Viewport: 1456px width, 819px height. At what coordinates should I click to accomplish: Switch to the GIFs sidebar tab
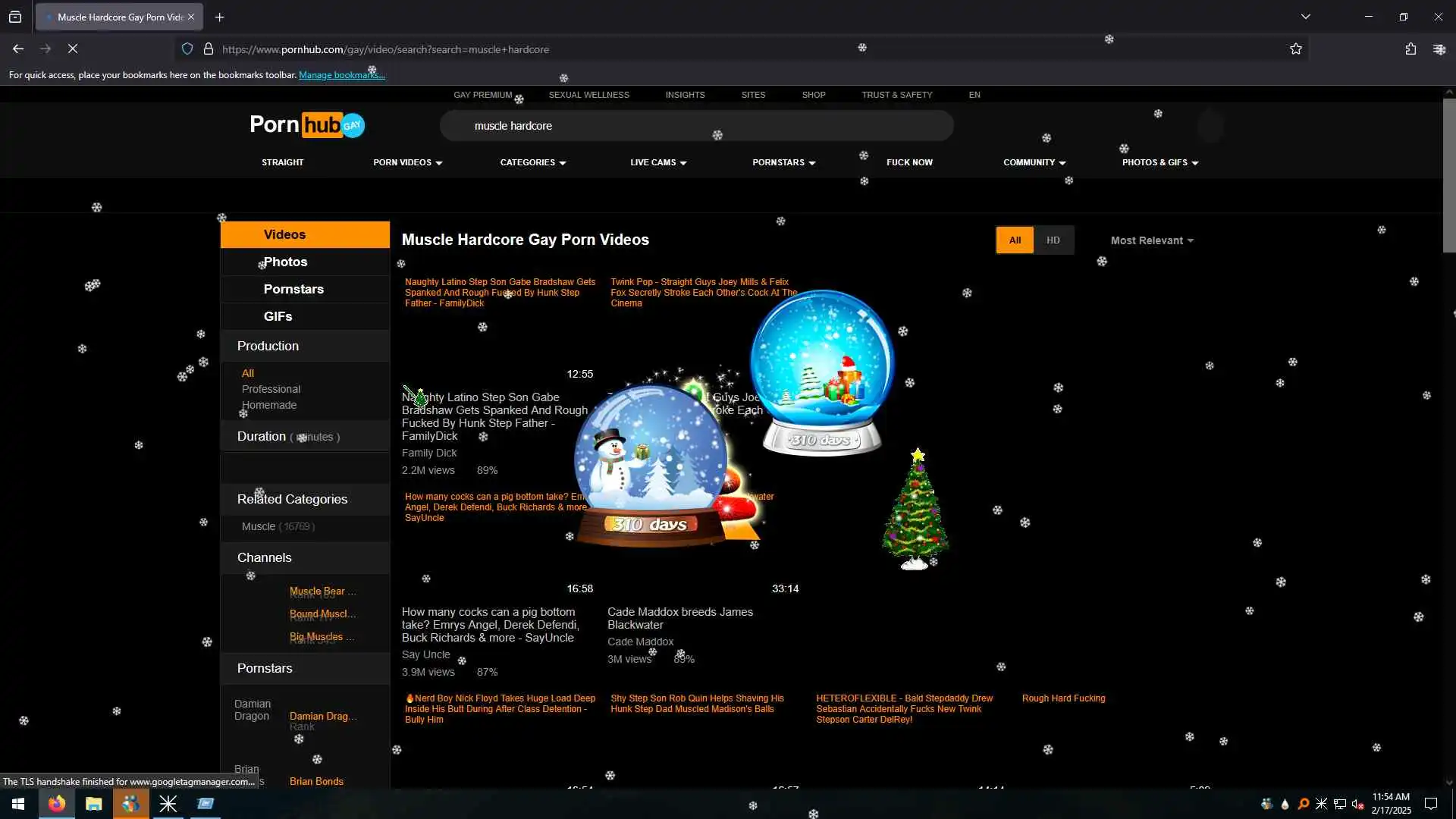[x=278, y=316]
